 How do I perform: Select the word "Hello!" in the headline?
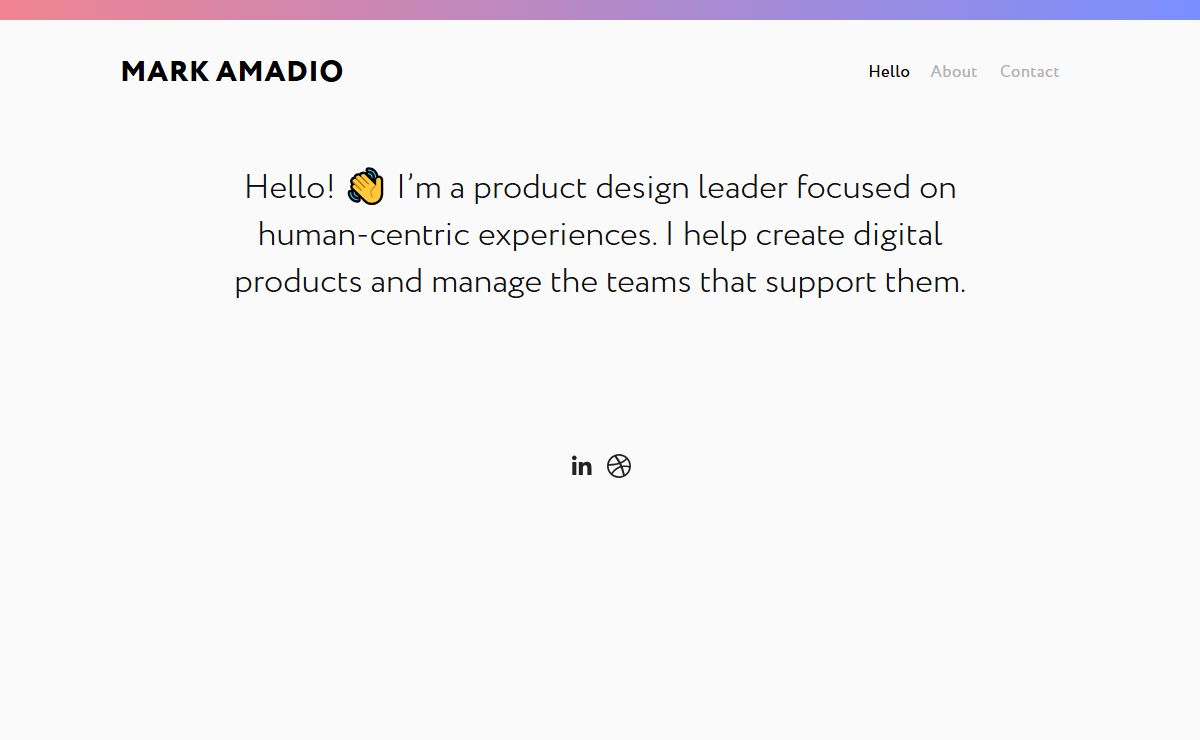290,187
